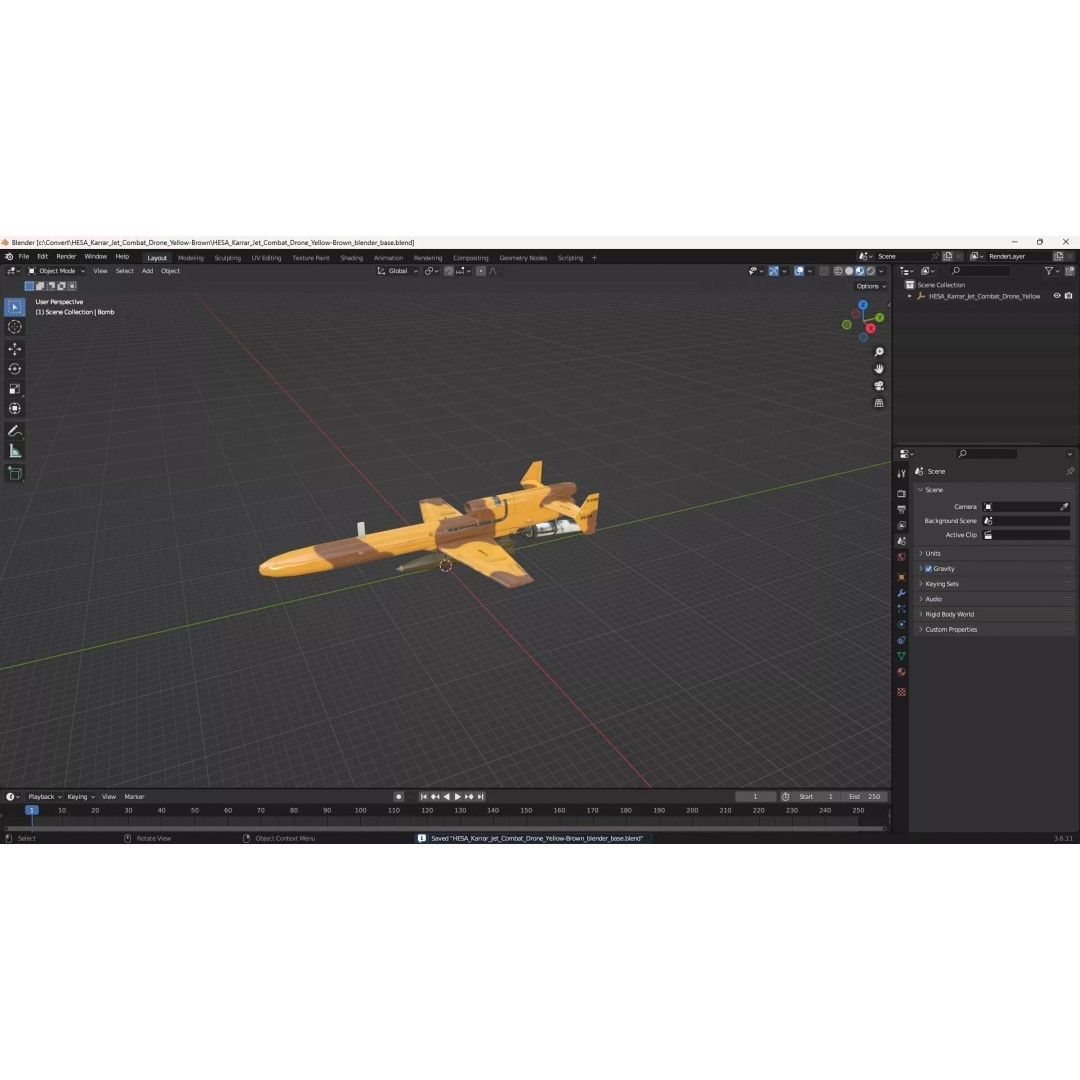Image resolution: width=1080 pixels, height=1080 pixels.
Task: Activate the Transform tool
Action: point(14,408)
